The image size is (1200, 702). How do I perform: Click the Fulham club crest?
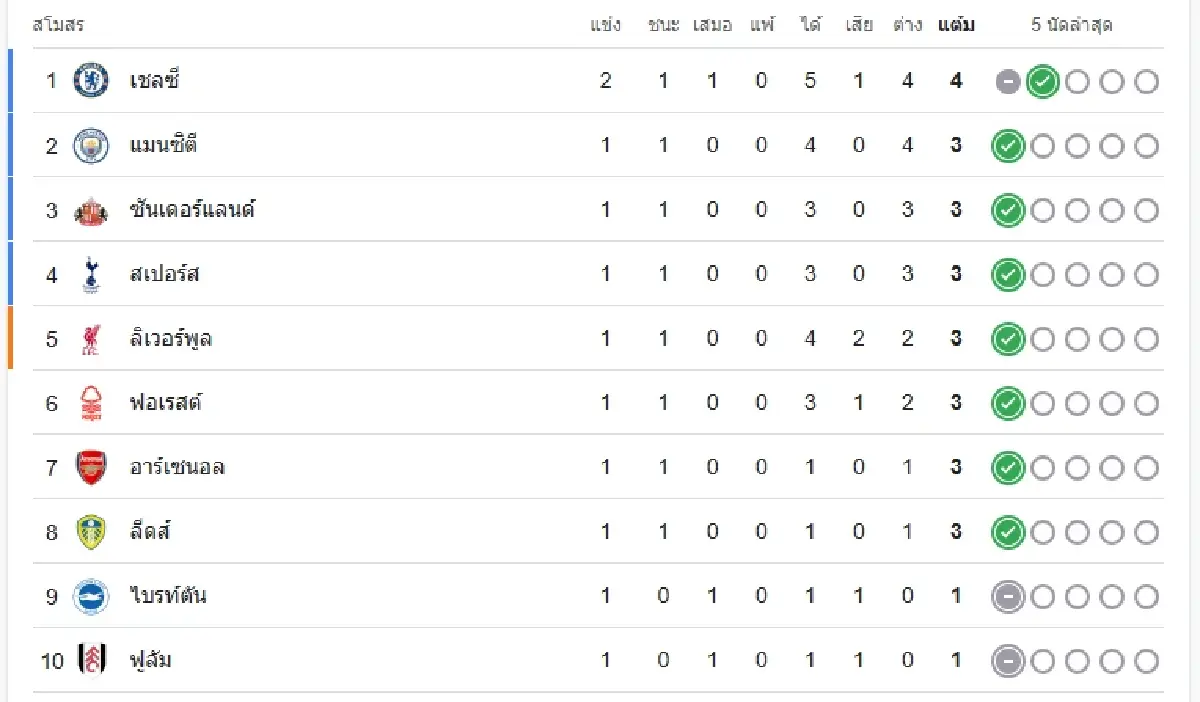91,661
